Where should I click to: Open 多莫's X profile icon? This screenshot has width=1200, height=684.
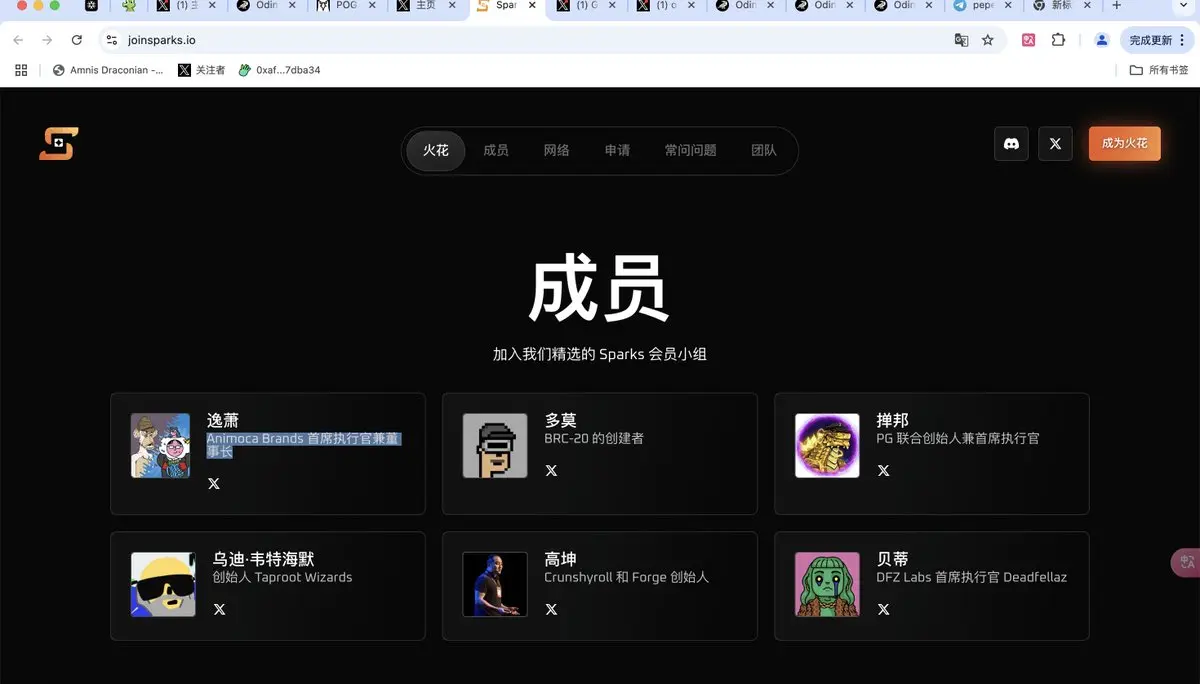tap(551, 470)
